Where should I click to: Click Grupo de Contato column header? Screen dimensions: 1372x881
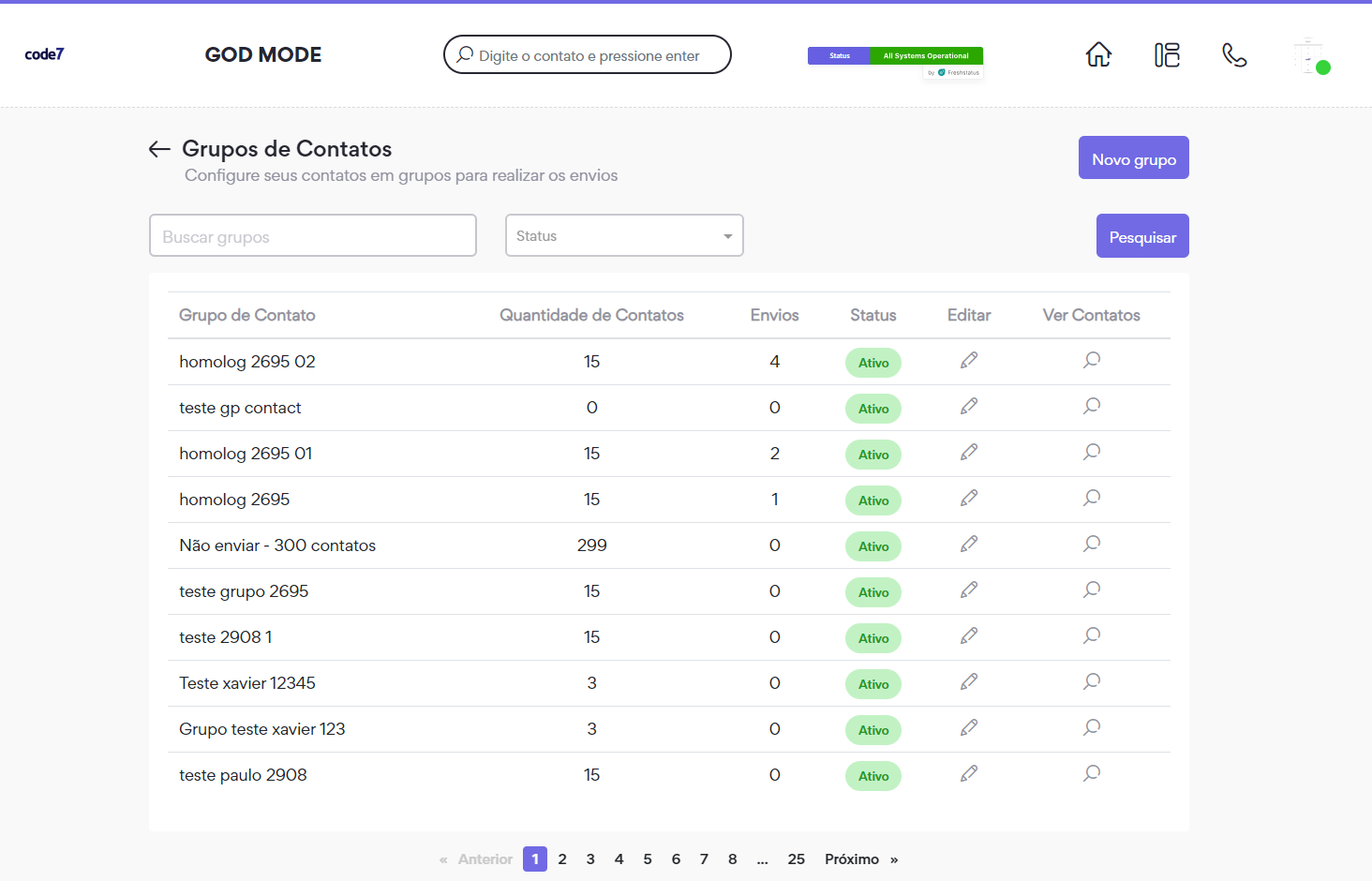[247, 315]
